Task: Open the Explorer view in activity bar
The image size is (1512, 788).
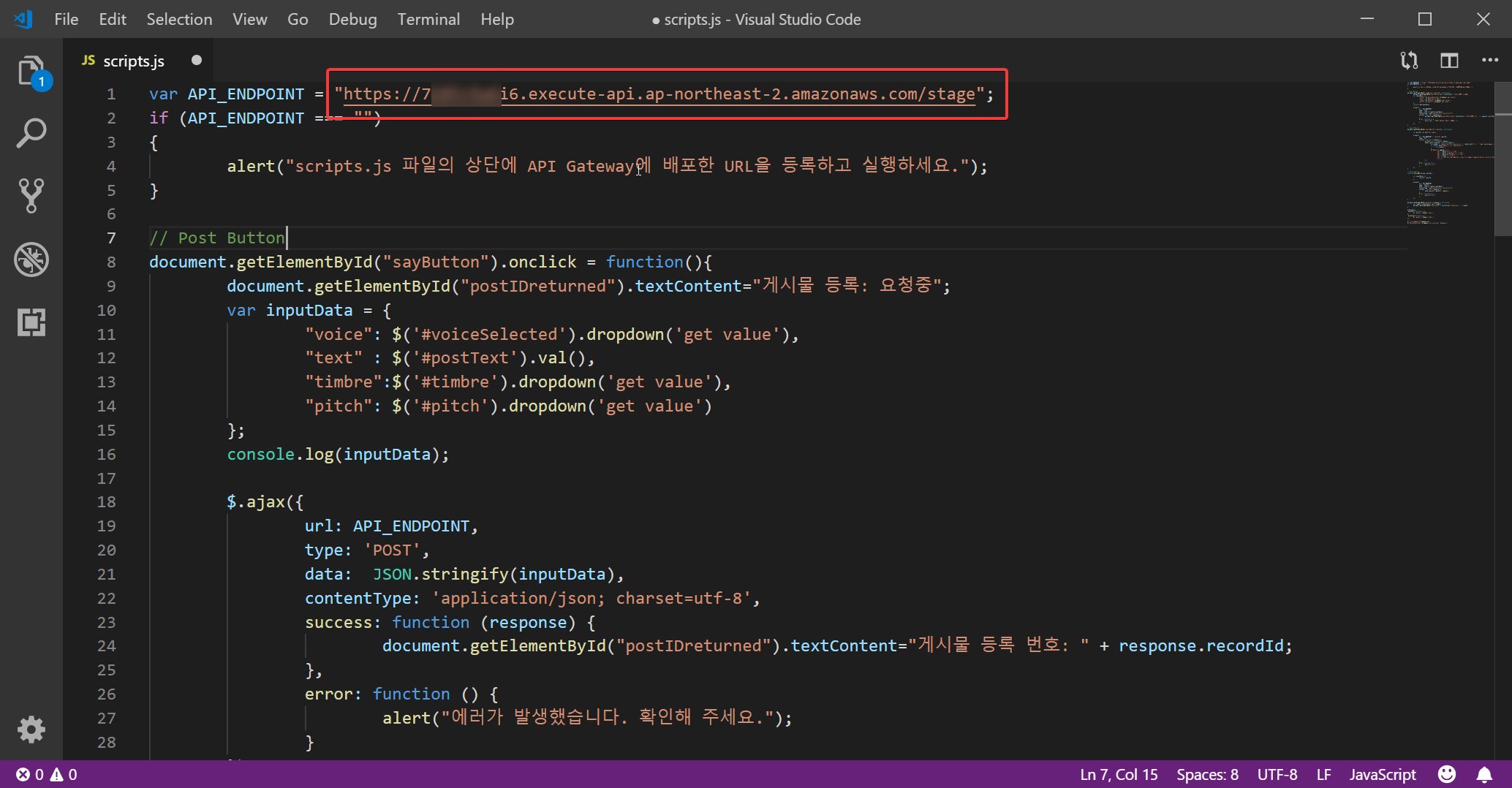Action: [31, 72]
